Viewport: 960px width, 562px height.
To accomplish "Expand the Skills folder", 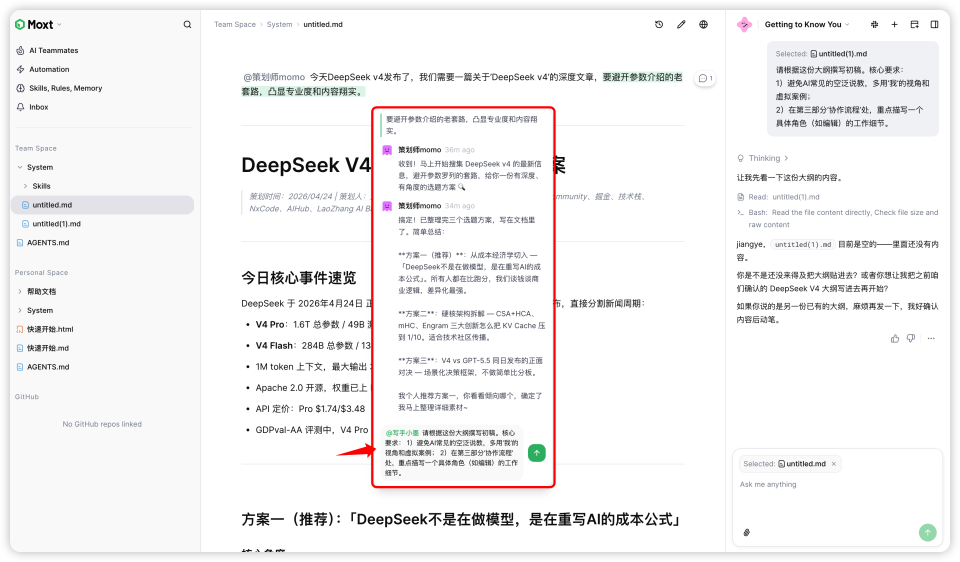I will (x=25, y=186).
